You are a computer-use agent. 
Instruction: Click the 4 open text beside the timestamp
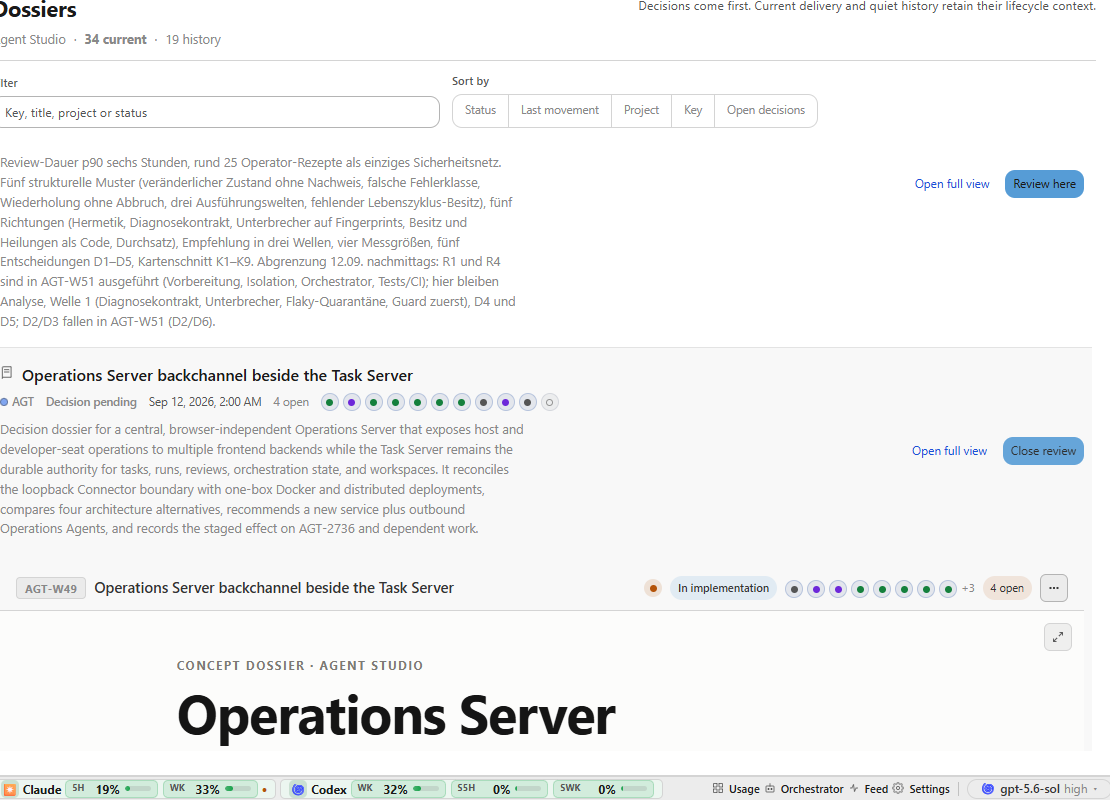pyautogui.click(x=291, y=402)
